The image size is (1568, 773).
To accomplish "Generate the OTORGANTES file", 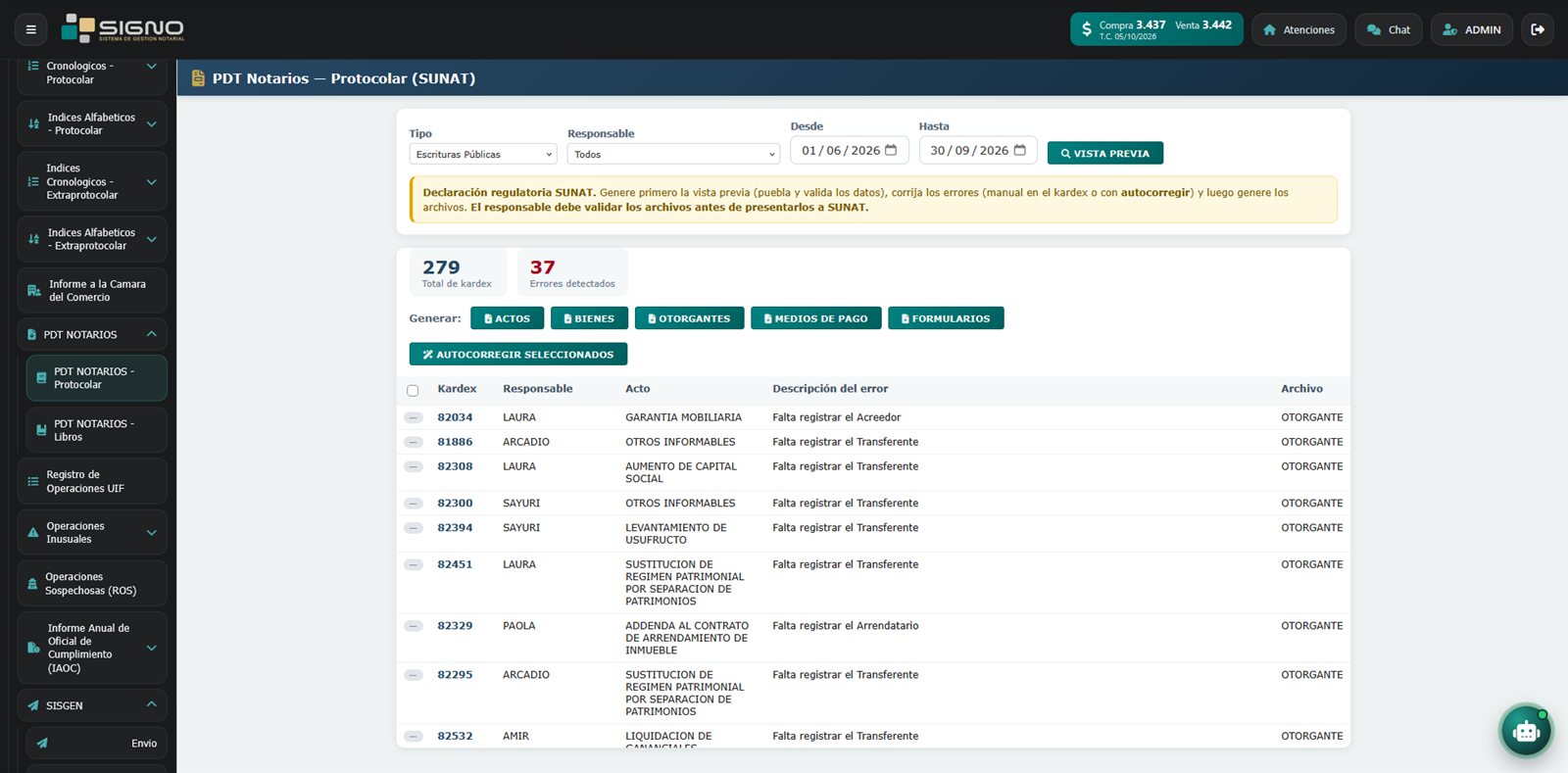I will pyautogui.click(x=689, y=318).
